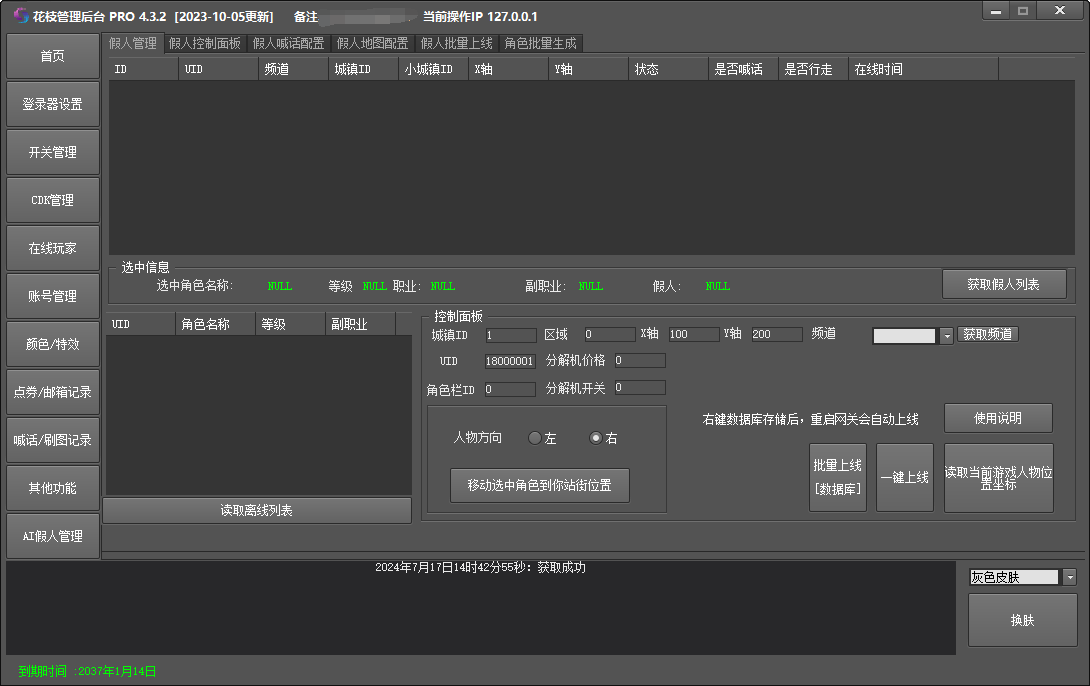Image resolution: width=1090 pixels, height=686 pixels.
Task: Open the 使用说明 instructions
Action: (998, 418)
